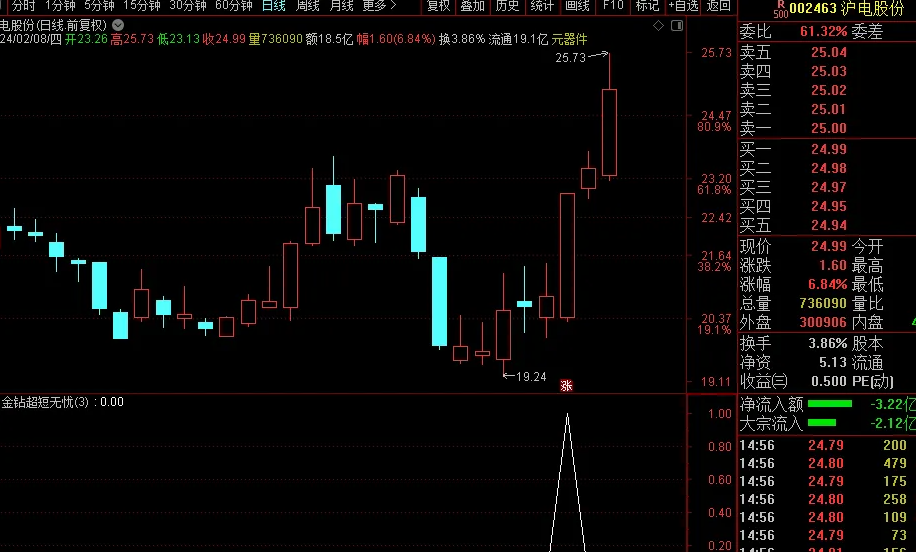Select the 60分钟 period tab
916x552 pixels.
234,6
